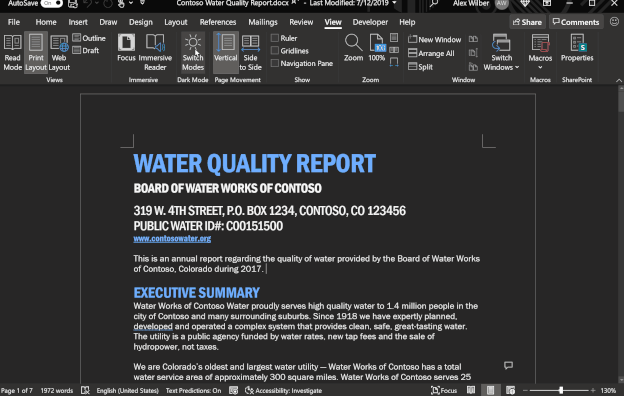Open the Zoom dialog

point(353,48)
